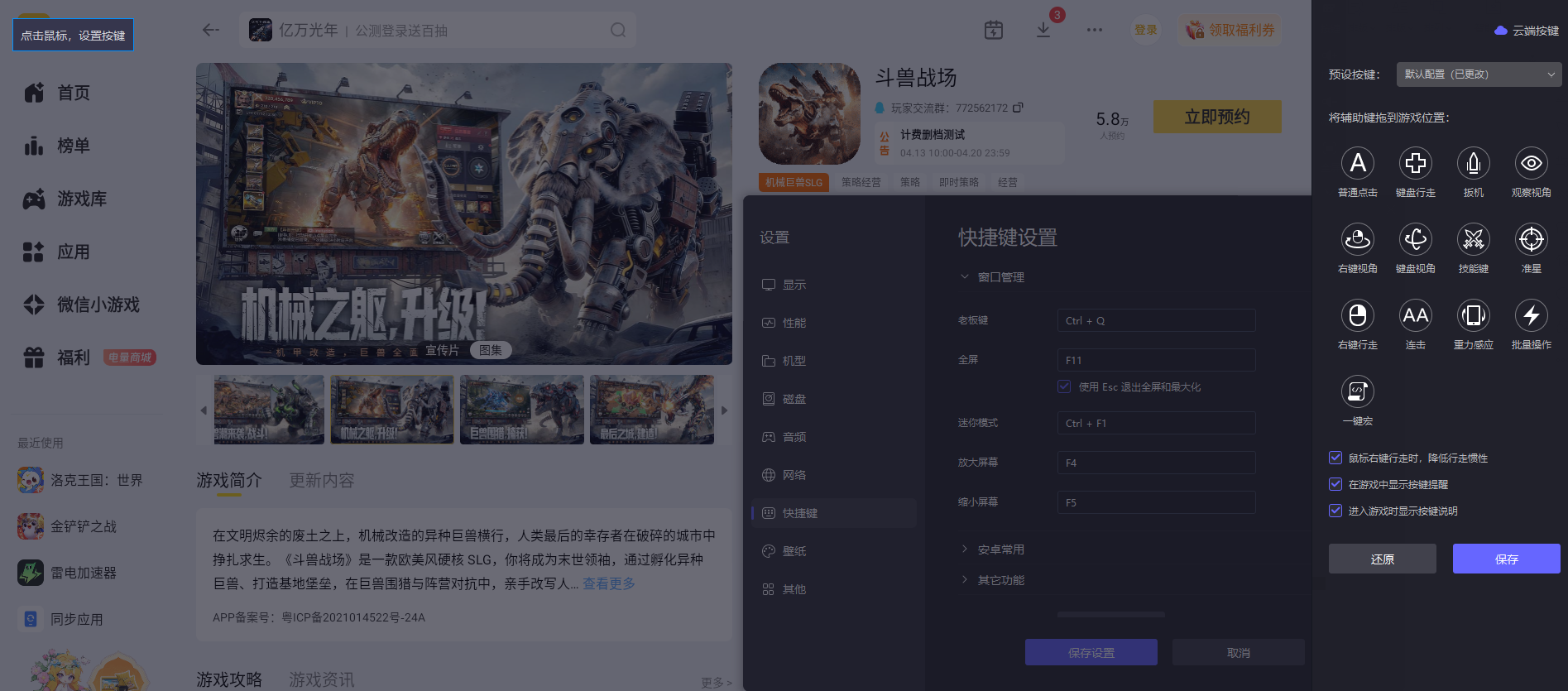Image resolution: width=1568 pixels, height=691 pixels.
Task: Switch to the 游戏资讯 tab
Action: click(x=322, y=679)
